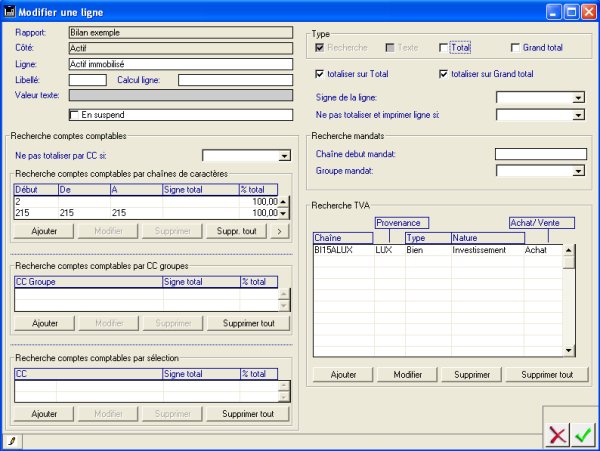
Task: Click Ajouter under CC groupes list
Action: tap(45, 324)
